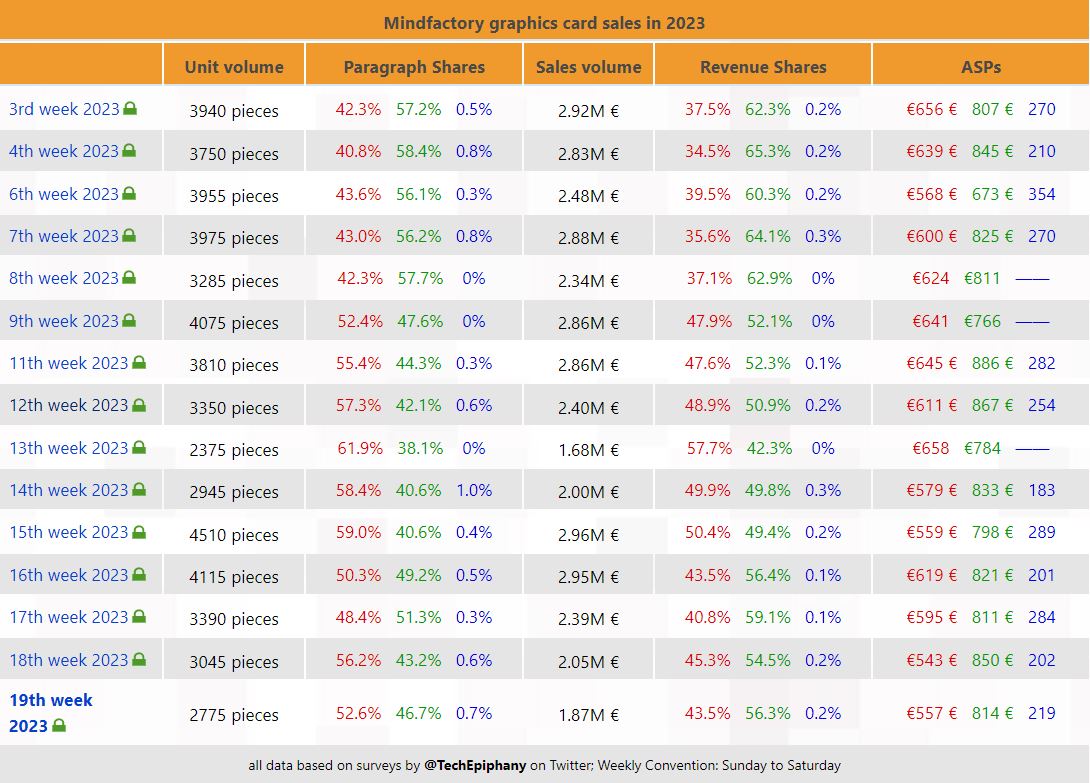Click the lock icon under 19th week

59,726
